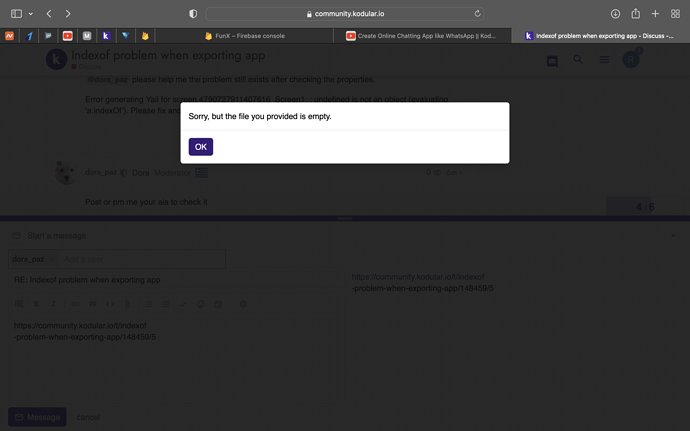The image size is (690, 431).
Task: Open the blue arrow pinned tab
Action: tap(29, 36)
